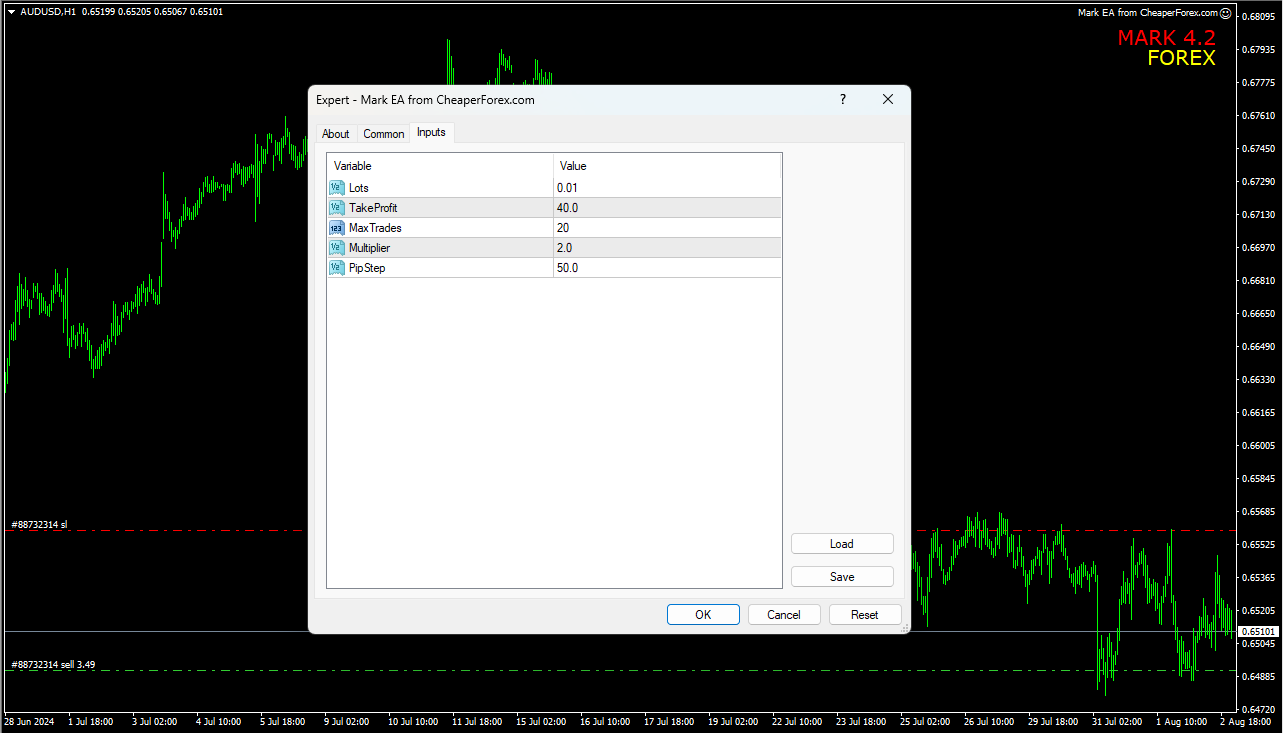1283x733 pixels.
Task: Load an input settings file
Action: click(x=842, y=544)
